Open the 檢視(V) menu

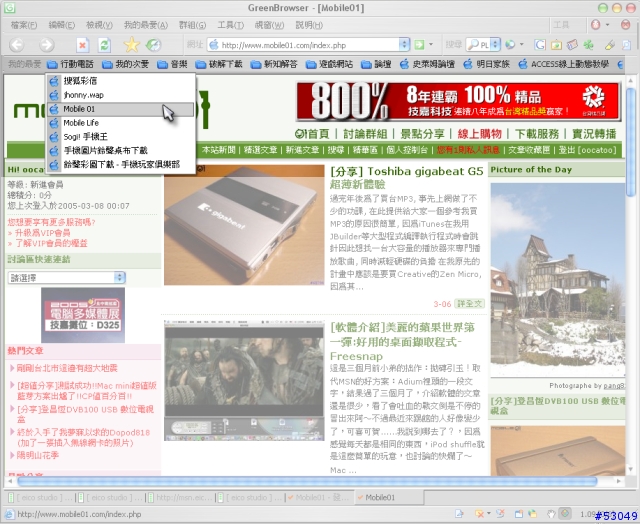pyautogui.click(x=99, y=25)
